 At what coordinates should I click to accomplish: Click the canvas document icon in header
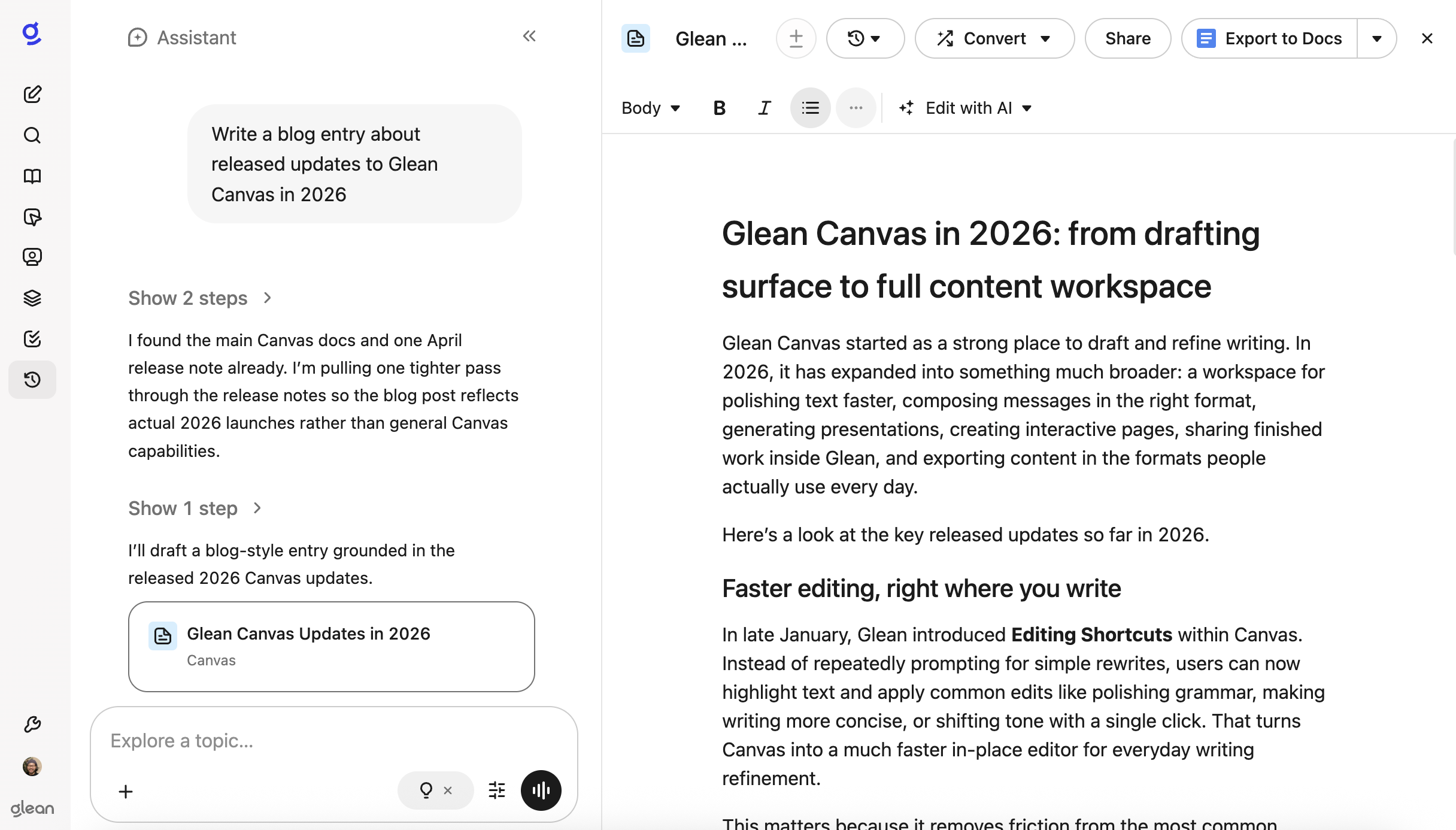tap(636, 39)
